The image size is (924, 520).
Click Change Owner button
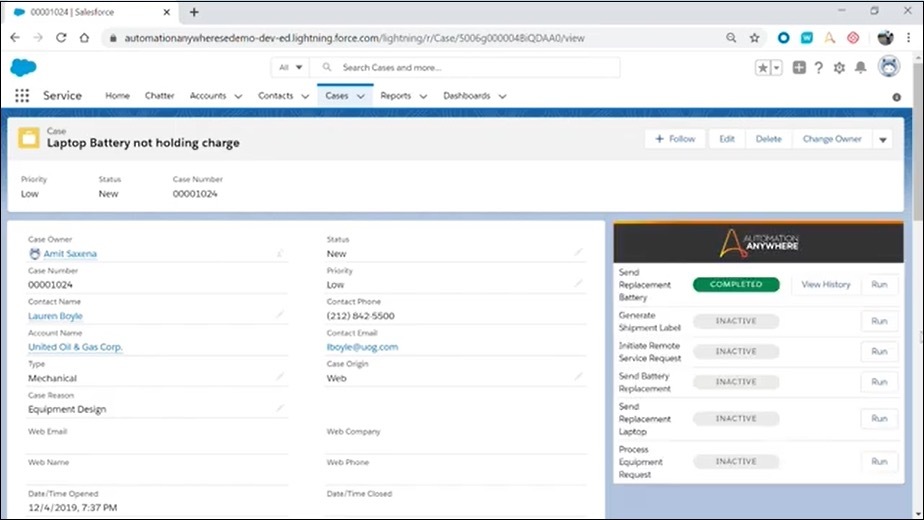(832, 139)
